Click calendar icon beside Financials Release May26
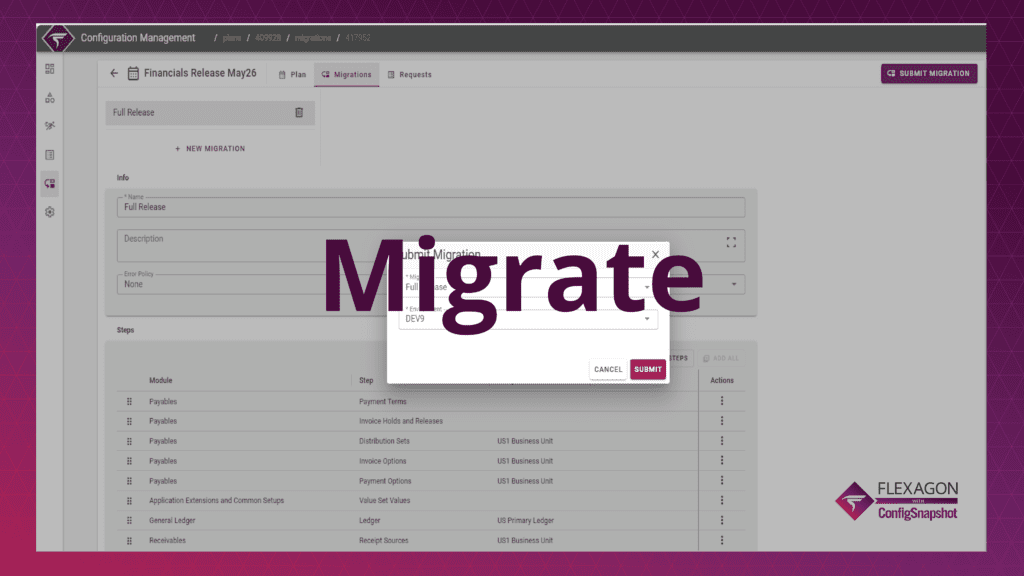This screenshot has width=1024, height=576. coord(133,73)
